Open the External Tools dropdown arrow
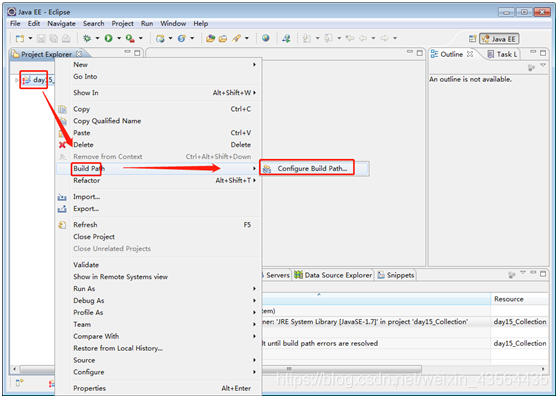This screenshot has width=558, height=398. tap(141, 38)
